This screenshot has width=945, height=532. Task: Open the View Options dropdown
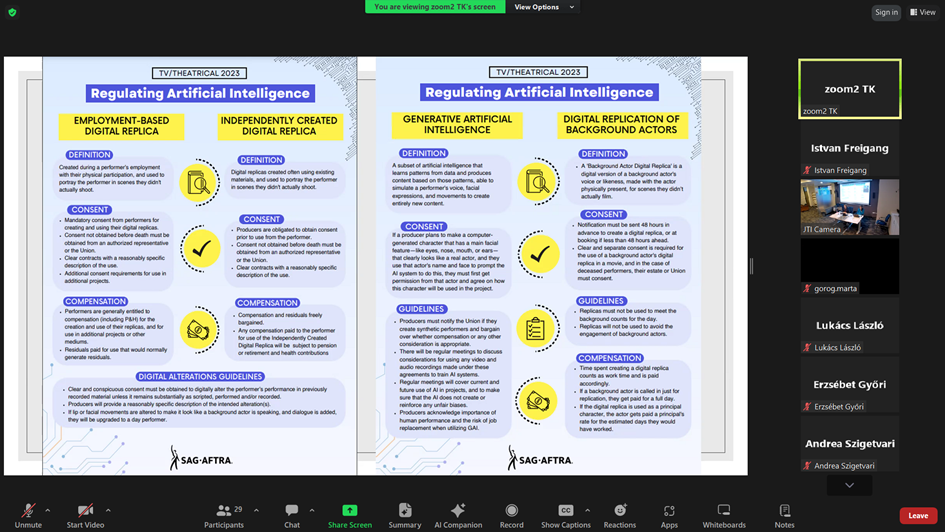pyautogui.click(x=544, y=7)
